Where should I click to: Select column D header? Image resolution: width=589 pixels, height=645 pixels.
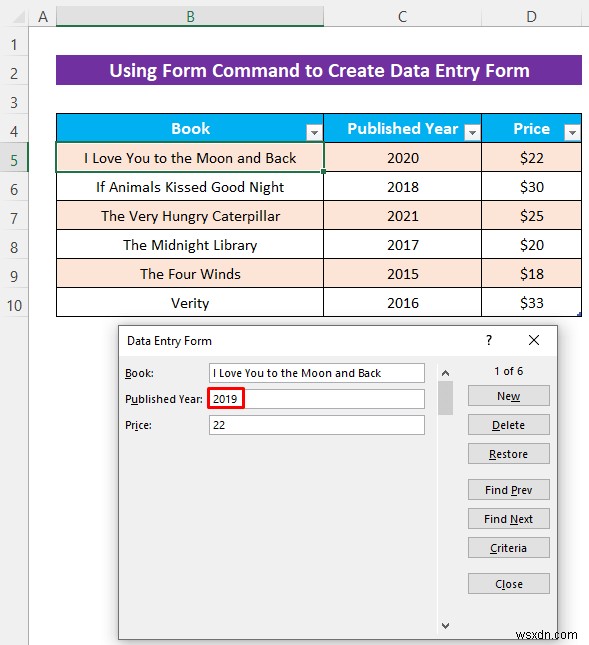coord(531,16)
